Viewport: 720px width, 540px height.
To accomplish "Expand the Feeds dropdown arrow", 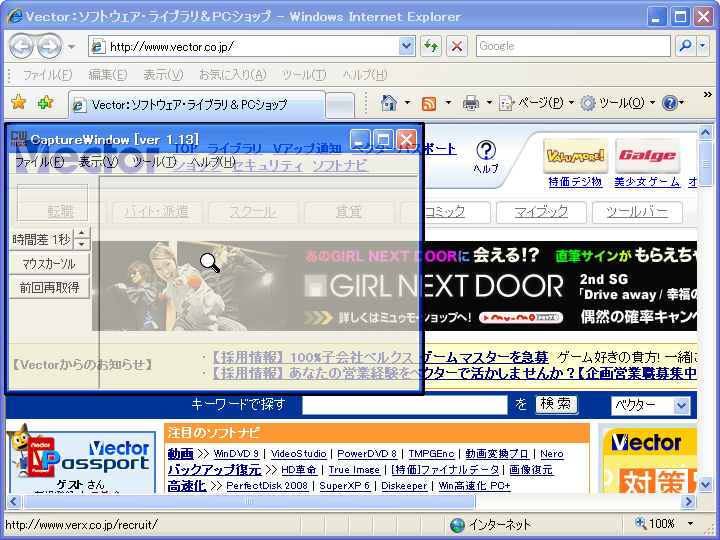I will 448,103.
